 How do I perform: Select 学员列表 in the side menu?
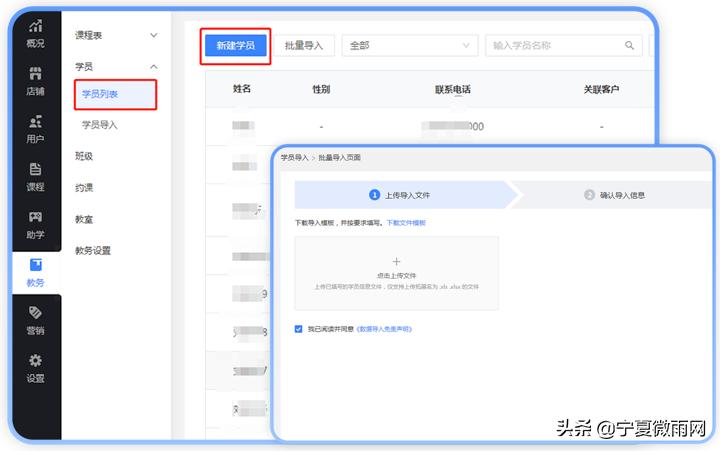coord(115,94)
